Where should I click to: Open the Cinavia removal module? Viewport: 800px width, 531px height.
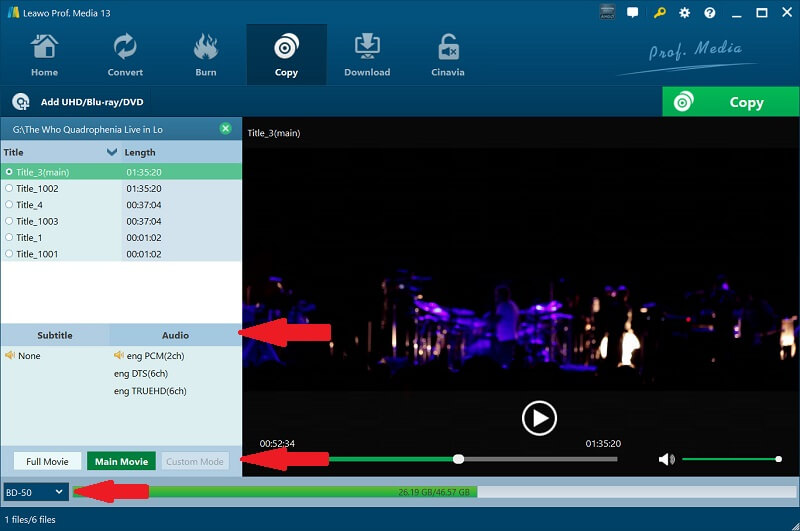click(x=447, y=55)
